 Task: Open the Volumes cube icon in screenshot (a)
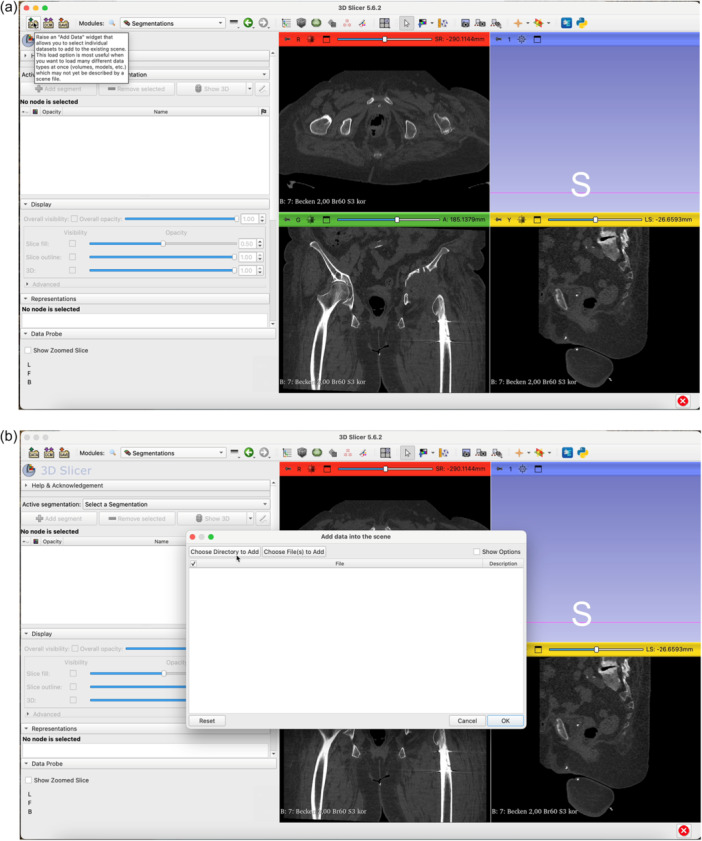coord(301,23)
